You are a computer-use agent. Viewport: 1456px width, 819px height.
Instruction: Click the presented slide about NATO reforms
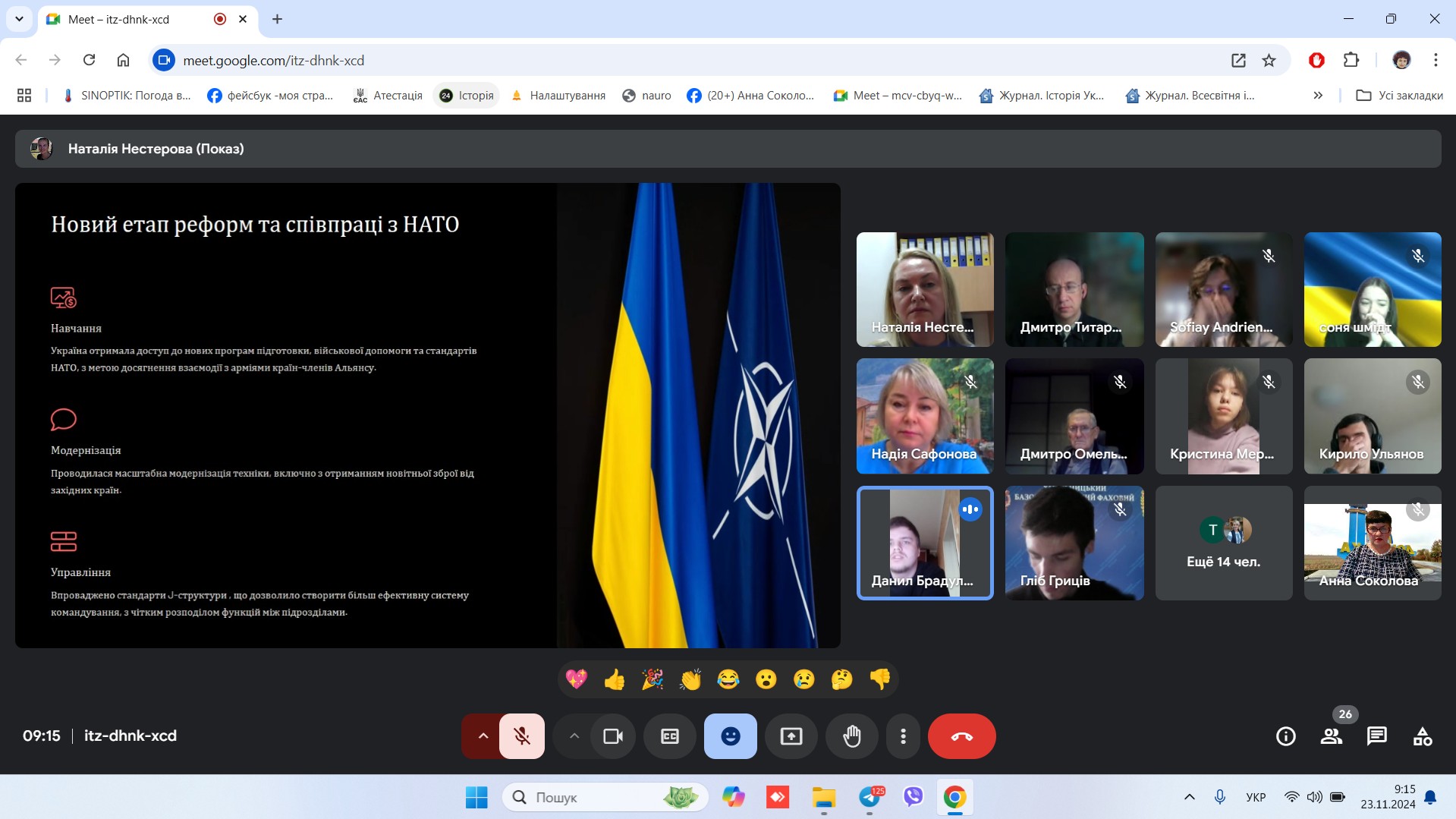click(428, 415)
